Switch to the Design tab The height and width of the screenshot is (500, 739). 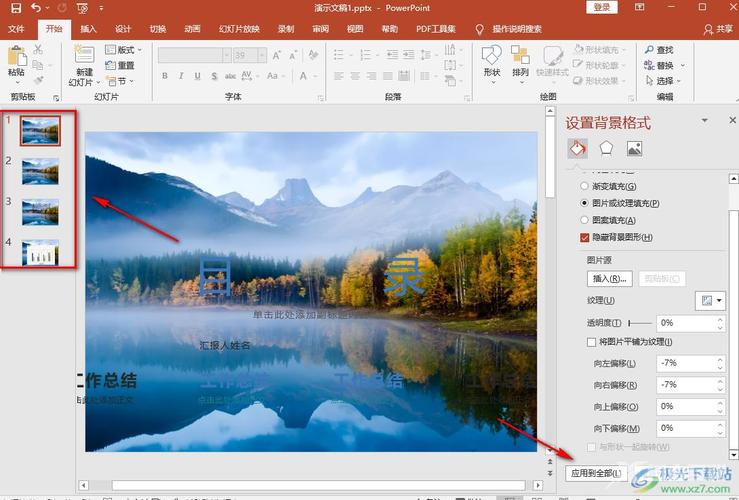click(x=123, y=29)
